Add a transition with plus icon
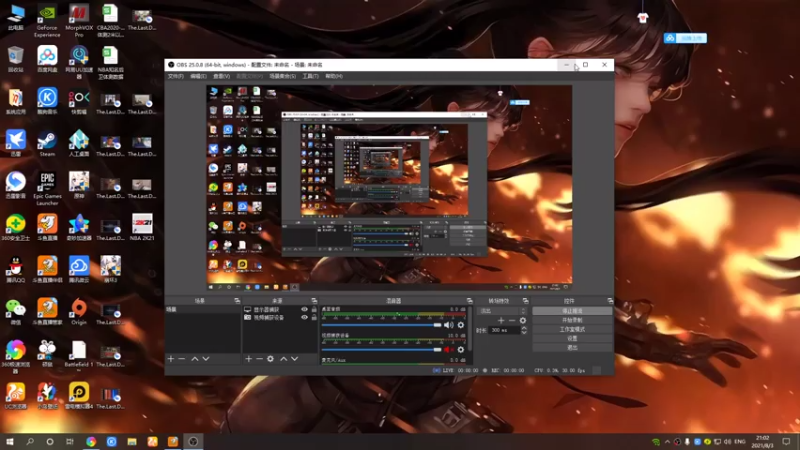This screenshot has width=800, height=450. (501, 320)
